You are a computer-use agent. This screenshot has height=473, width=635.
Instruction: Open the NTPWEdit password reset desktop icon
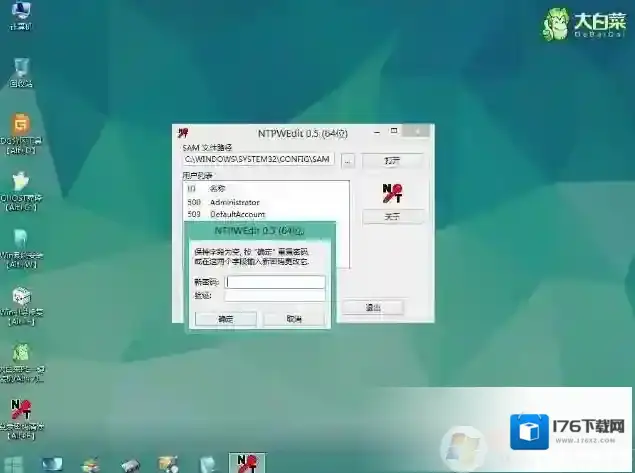coord(21,420)
